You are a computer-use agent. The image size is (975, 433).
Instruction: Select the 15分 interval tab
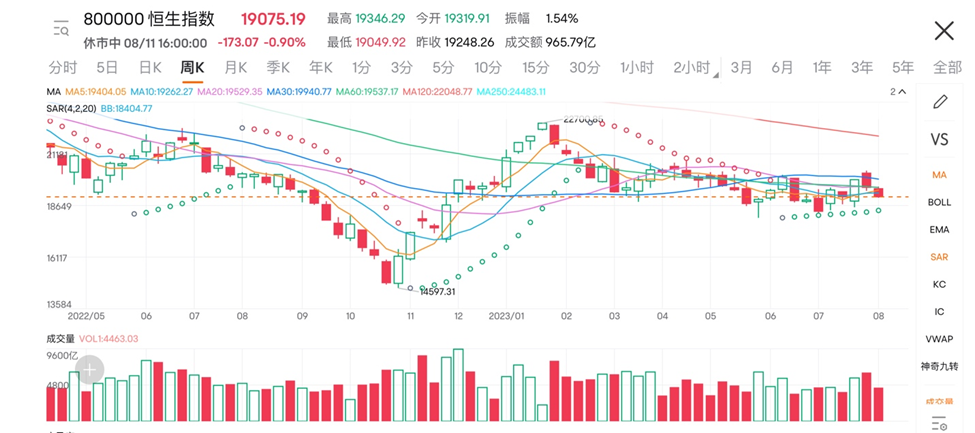coord(535,67)
